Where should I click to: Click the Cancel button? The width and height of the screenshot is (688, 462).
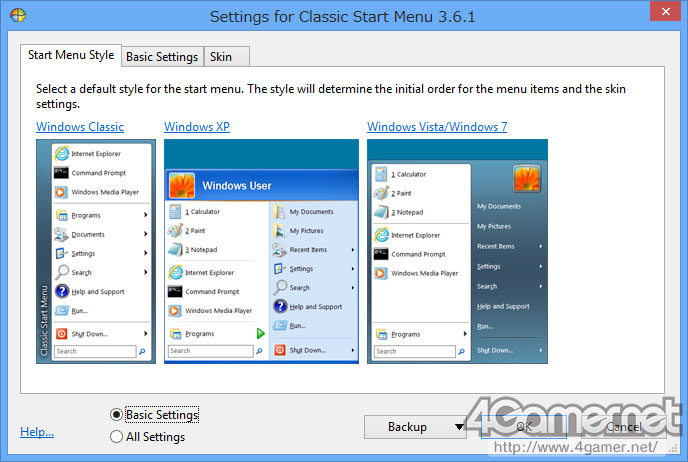coord(624,427)
